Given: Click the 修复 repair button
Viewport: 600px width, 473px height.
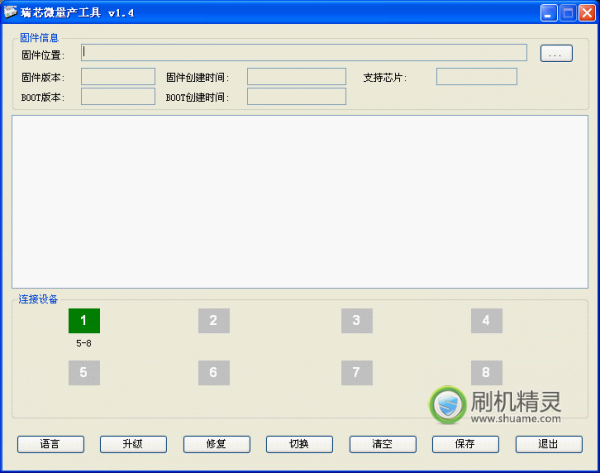Looking at the screenshot, I should (217, 444).
